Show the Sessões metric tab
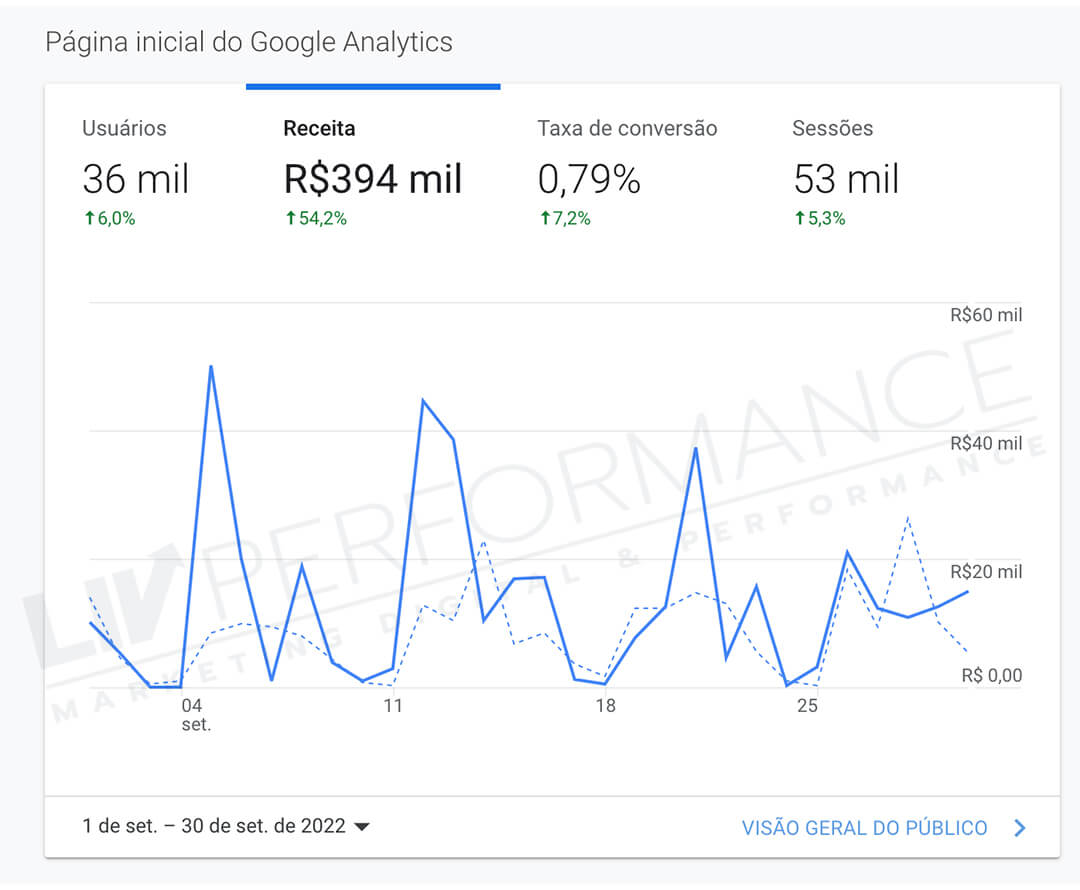1080x890 pixels. click(x=832, y=128)
